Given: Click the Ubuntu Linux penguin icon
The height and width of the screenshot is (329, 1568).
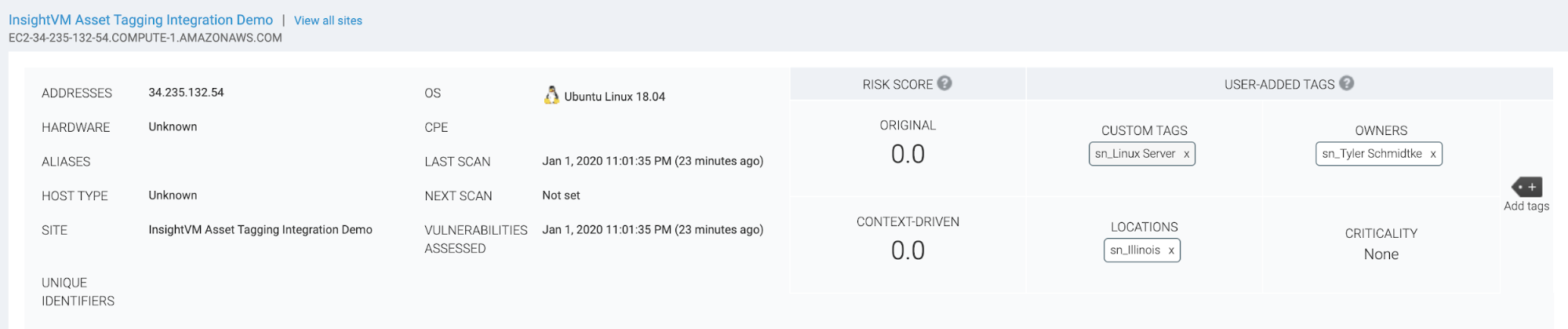Looking at the screenshot, I should click(x=551, y=95).
